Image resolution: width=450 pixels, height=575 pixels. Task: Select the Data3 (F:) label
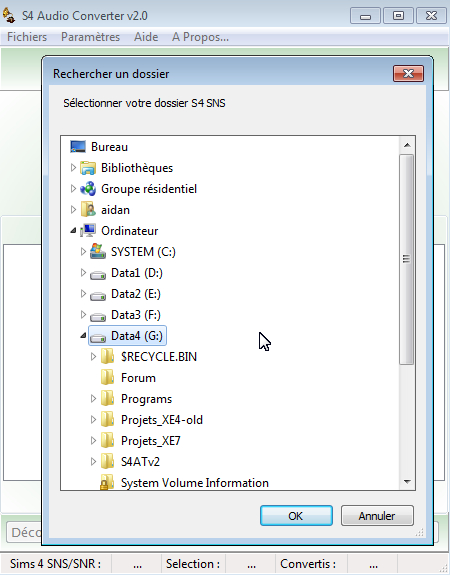pyautogui.click(x=136, y=315)
